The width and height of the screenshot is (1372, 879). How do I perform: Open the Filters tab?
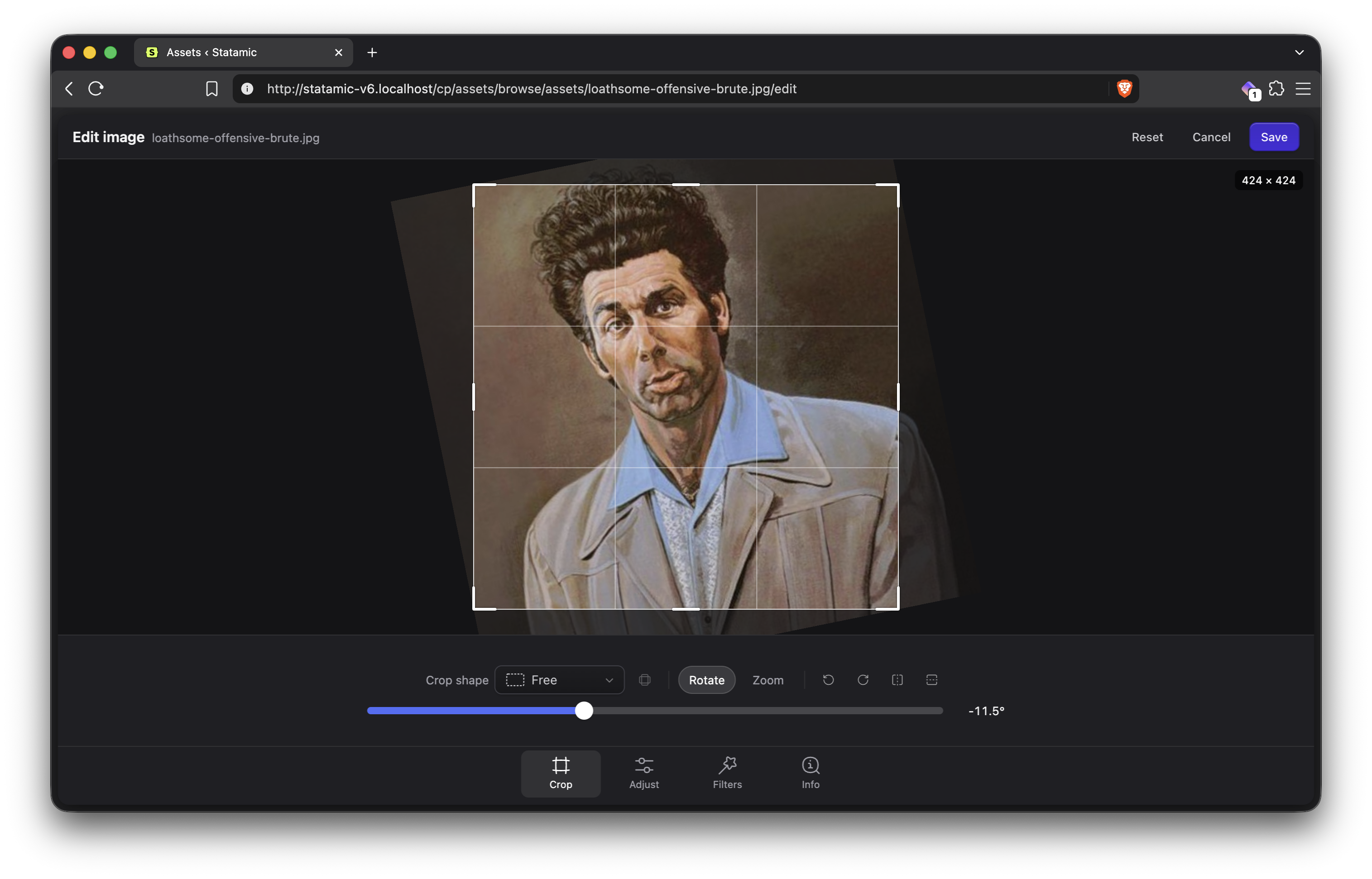[x=727, y=774]
